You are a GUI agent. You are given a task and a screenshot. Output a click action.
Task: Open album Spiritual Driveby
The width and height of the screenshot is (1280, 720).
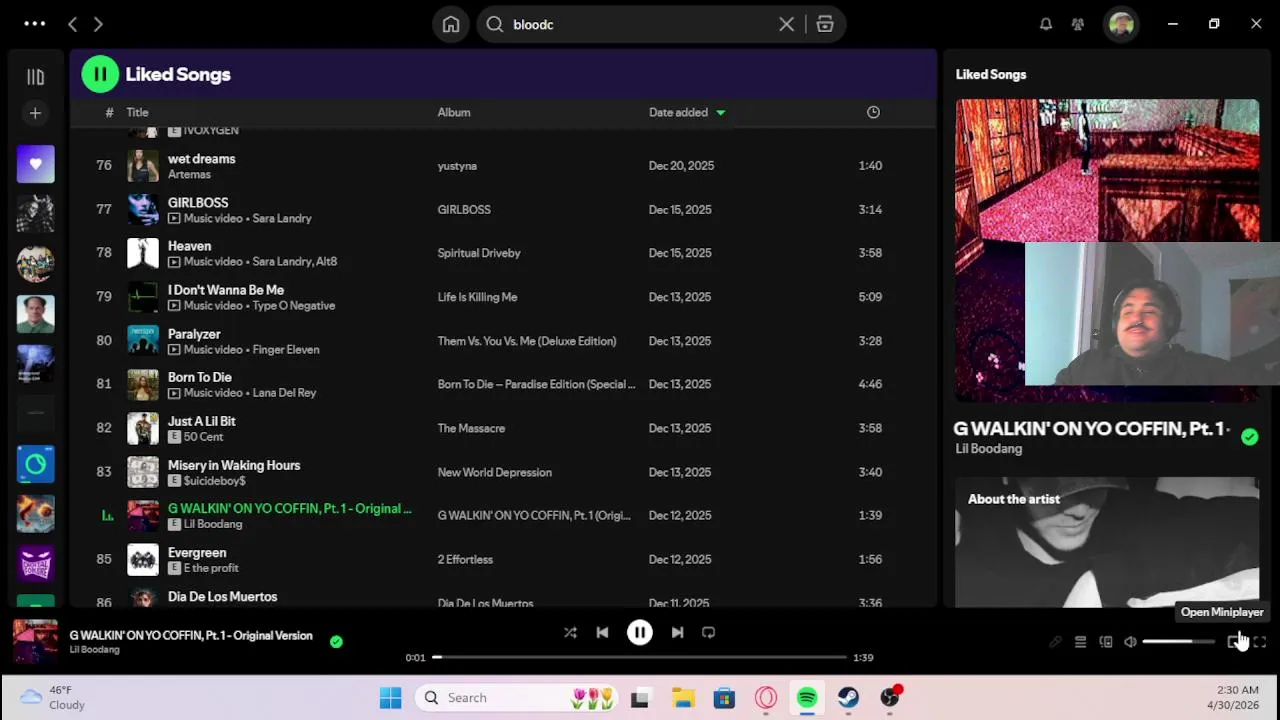(x=479, y=253)
